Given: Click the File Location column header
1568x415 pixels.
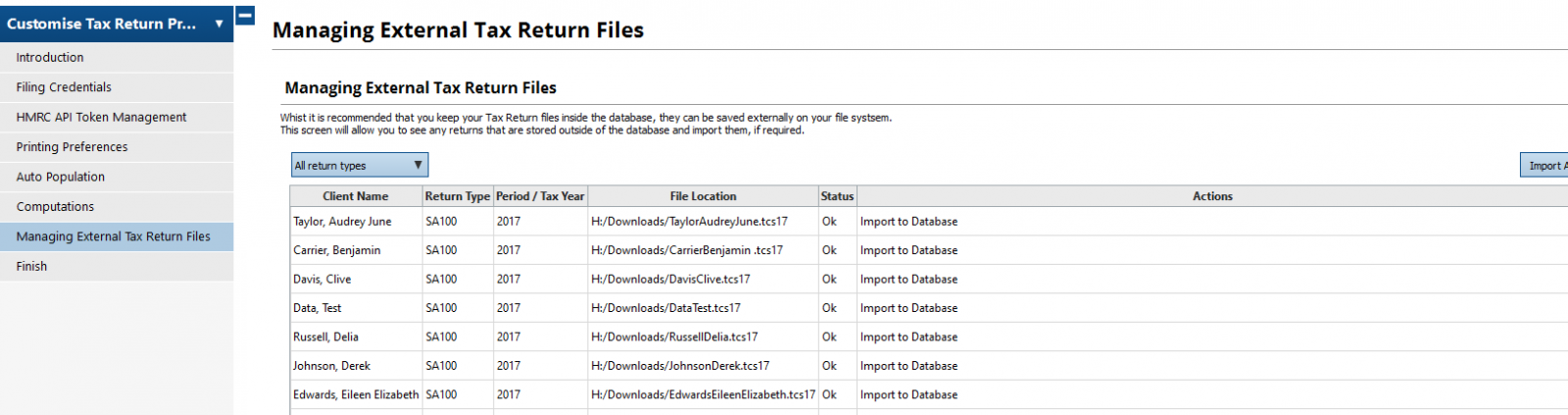Looking at the screenshot, I should point(703,196).
